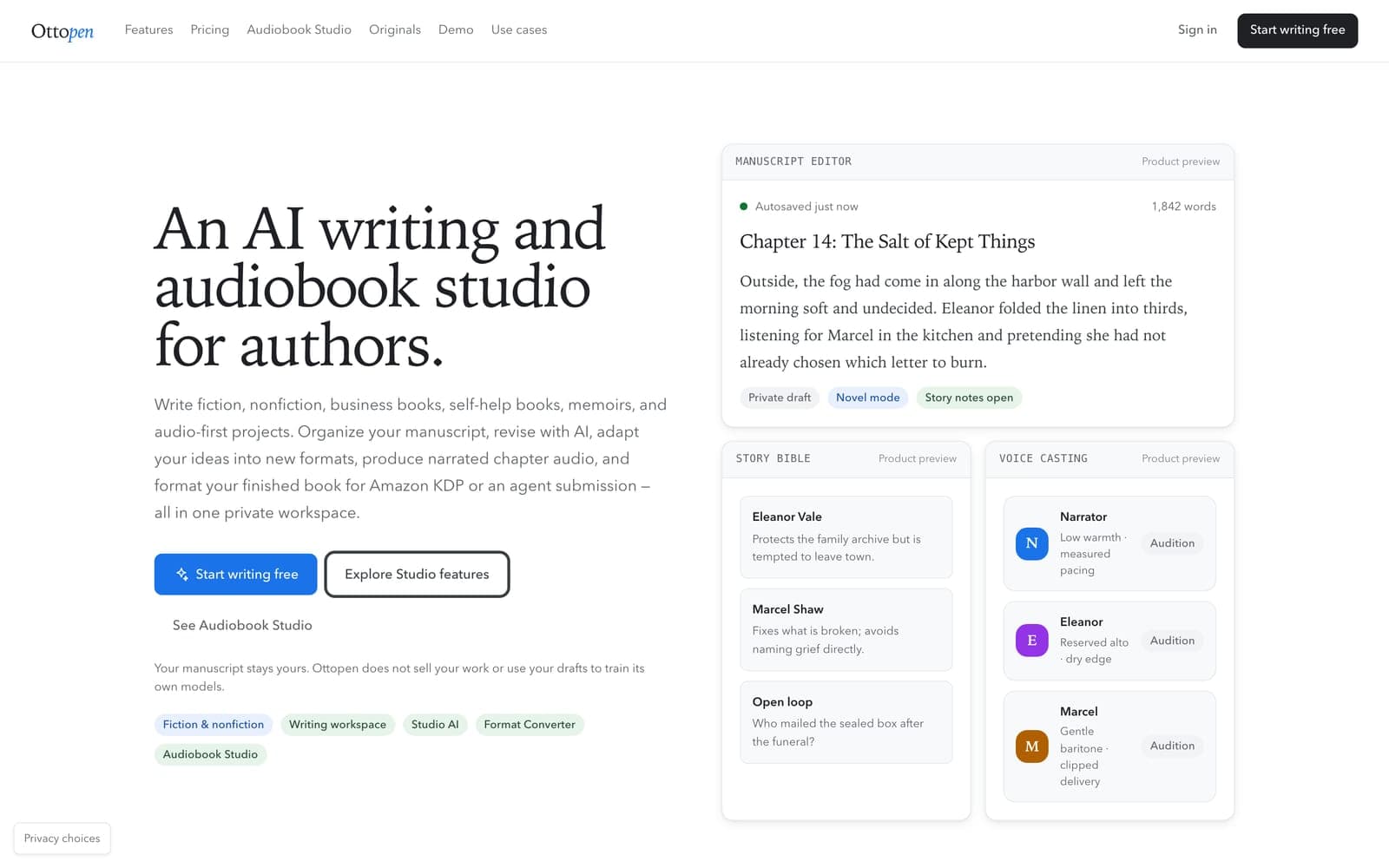Go to Audiobook Studio in navigation

click(299, 30)
